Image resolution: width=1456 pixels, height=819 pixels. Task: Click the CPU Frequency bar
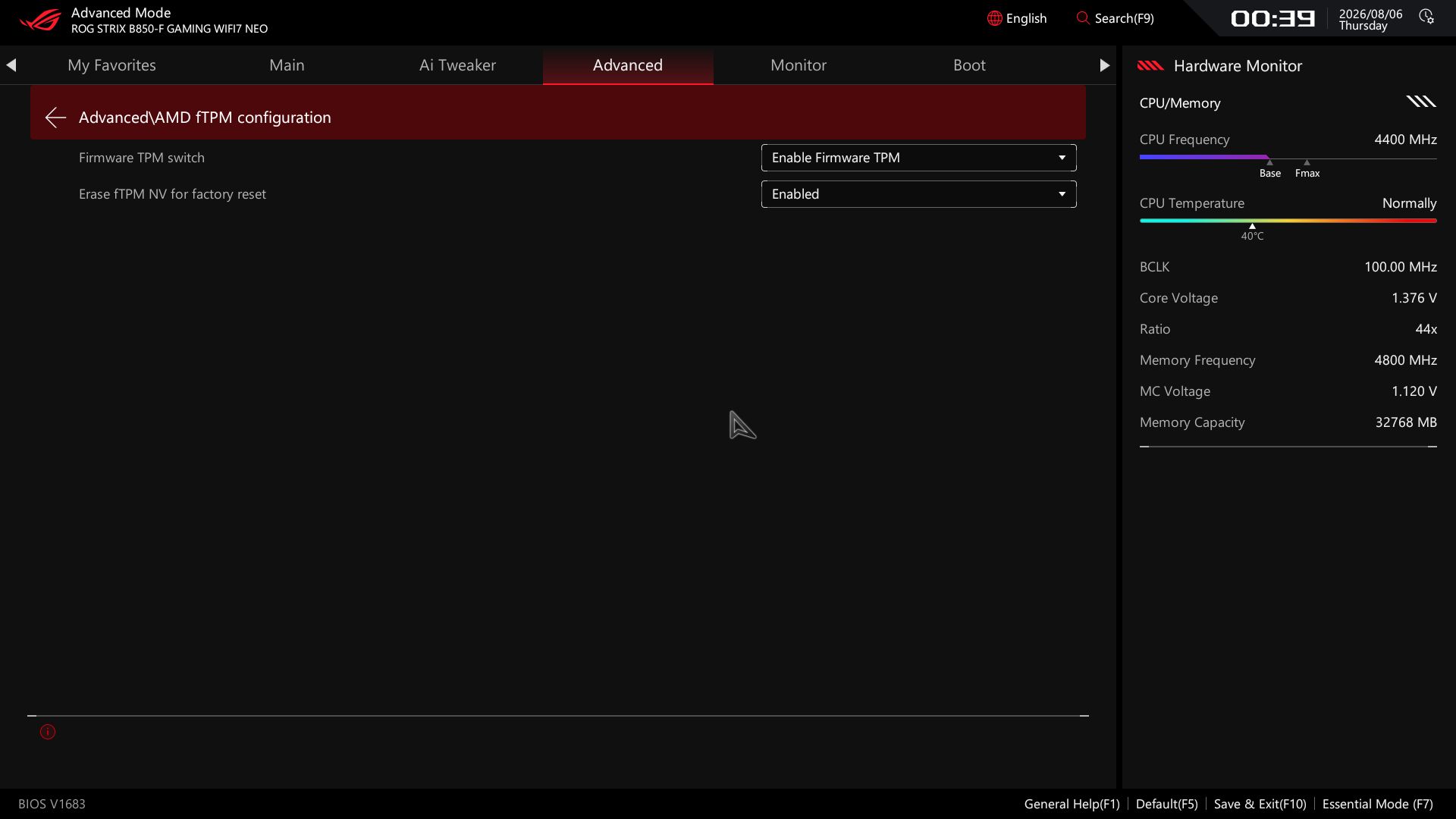tap(1288, 158)
